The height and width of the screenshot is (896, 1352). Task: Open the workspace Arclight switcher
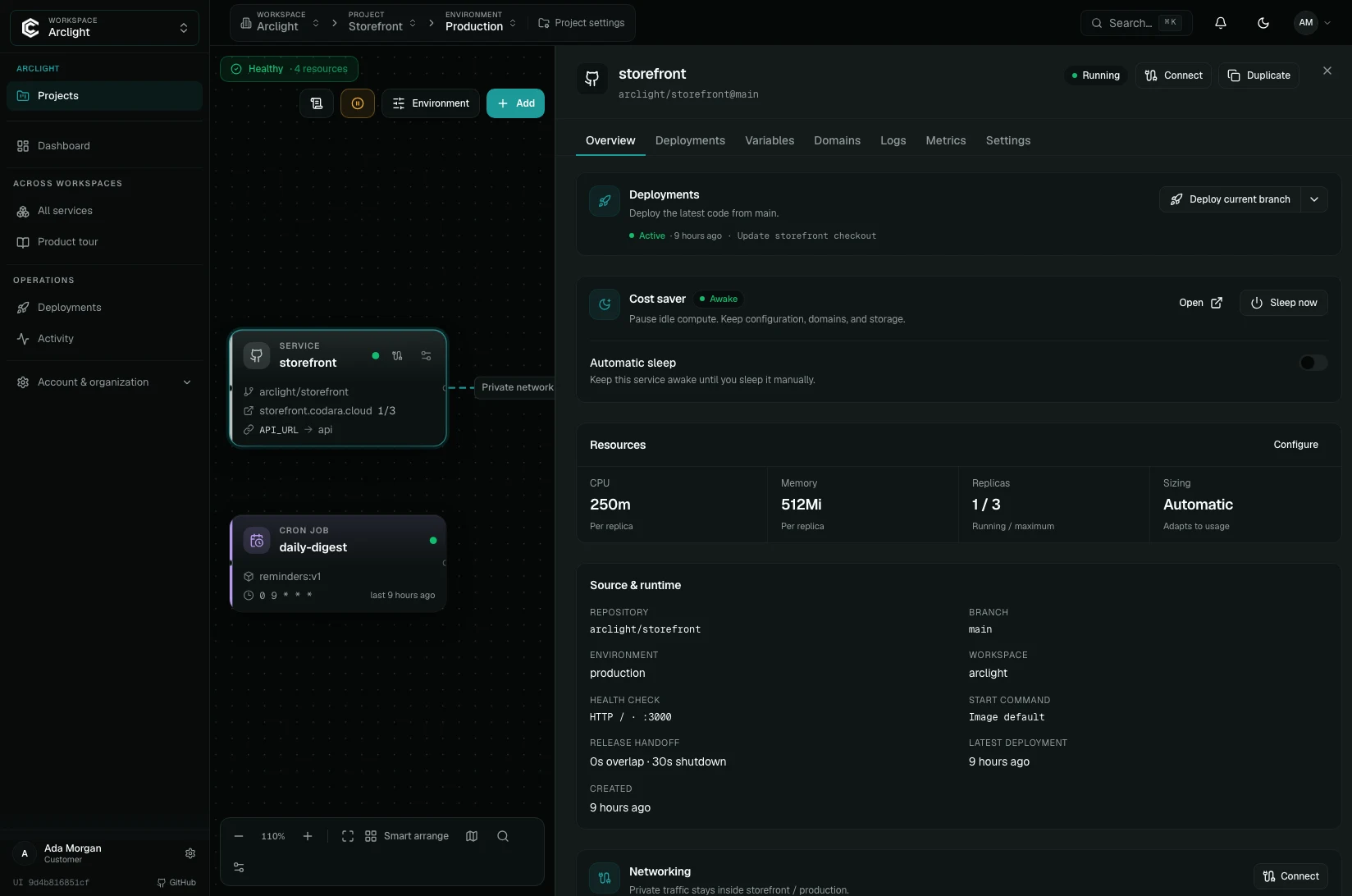(x=104, y=28)
